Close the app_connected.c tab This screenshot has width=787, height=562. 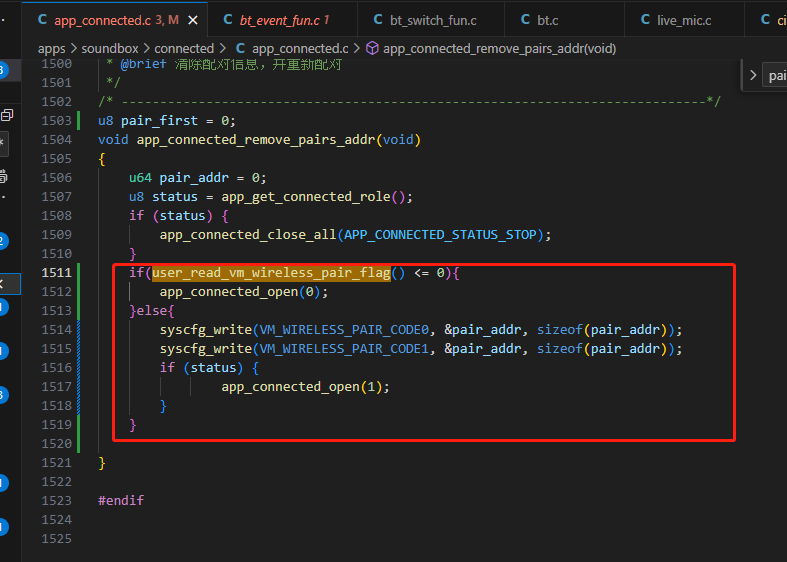coord(193,21)
